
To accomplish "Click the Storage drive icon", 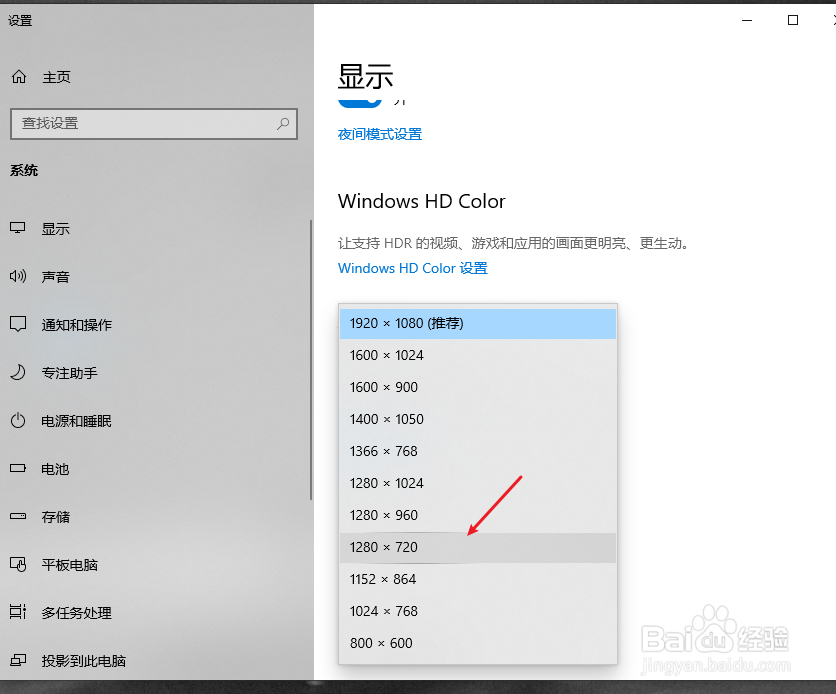I will 18,516.
